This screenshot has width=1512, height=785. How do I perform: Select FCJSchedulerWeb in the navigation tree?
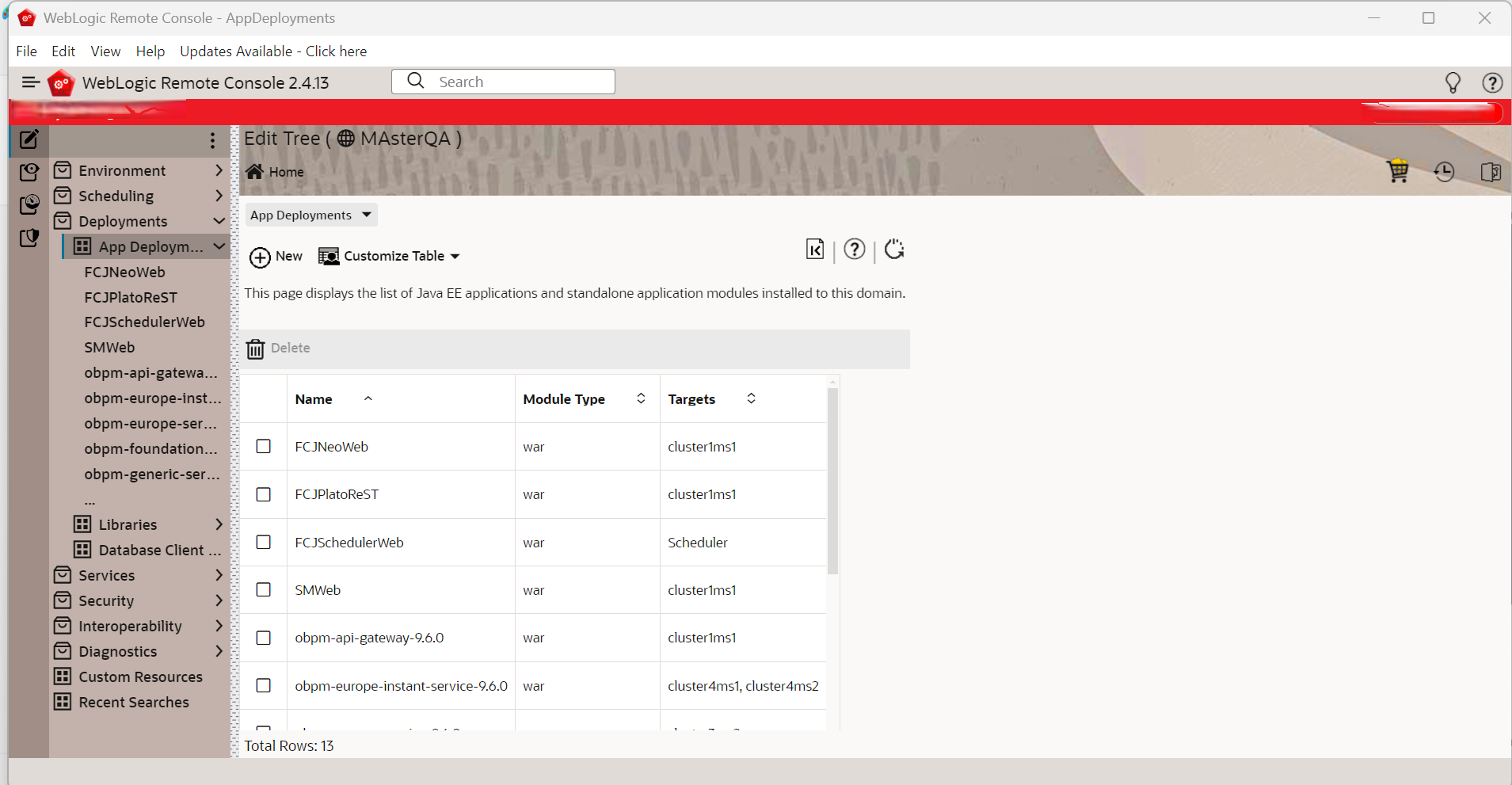pyautogui.click(x=145, y=322)
